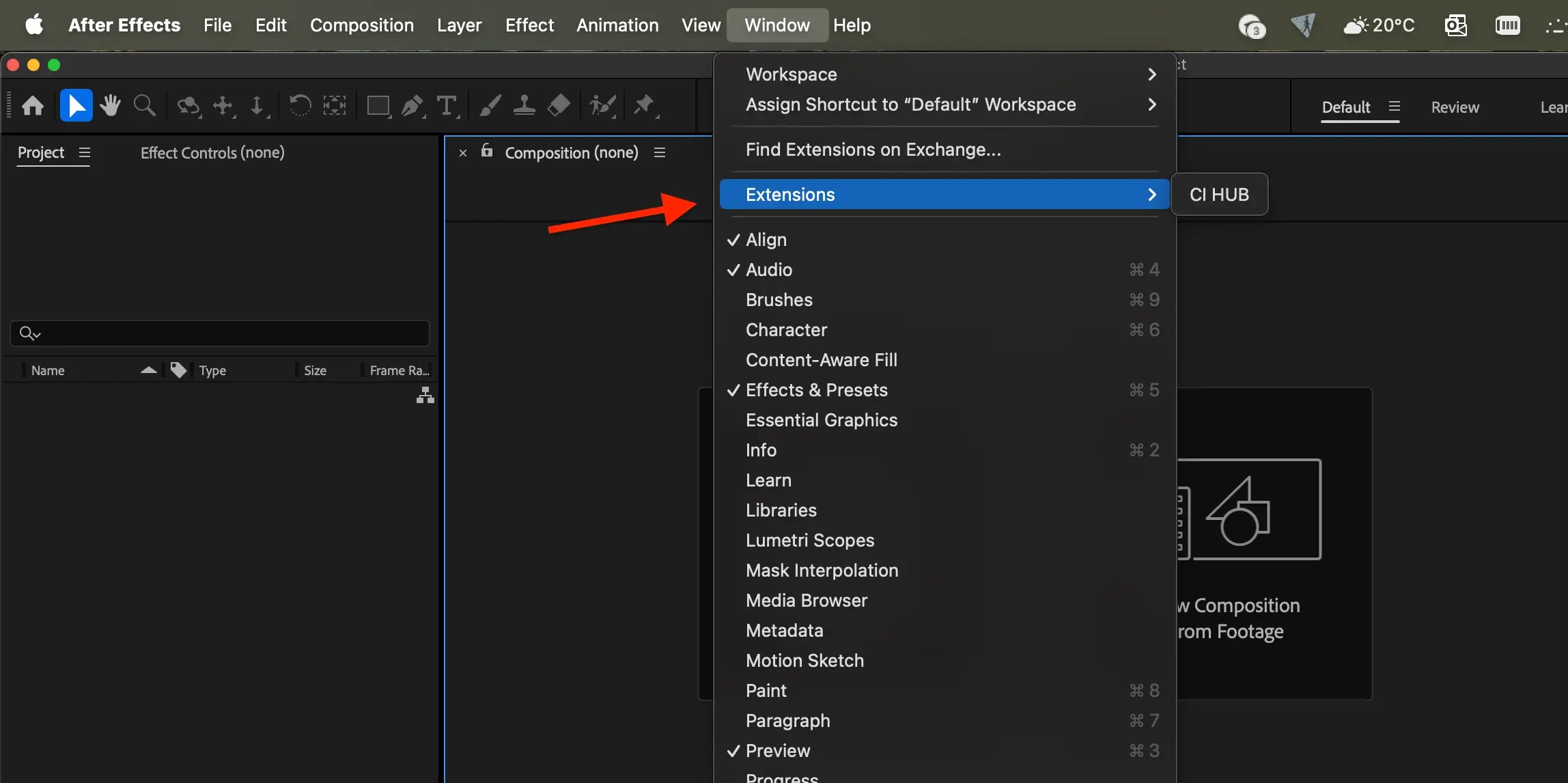Click New Composition From Footage button
Screen dimensions: 1568x783
click(x=1274, y=543)
